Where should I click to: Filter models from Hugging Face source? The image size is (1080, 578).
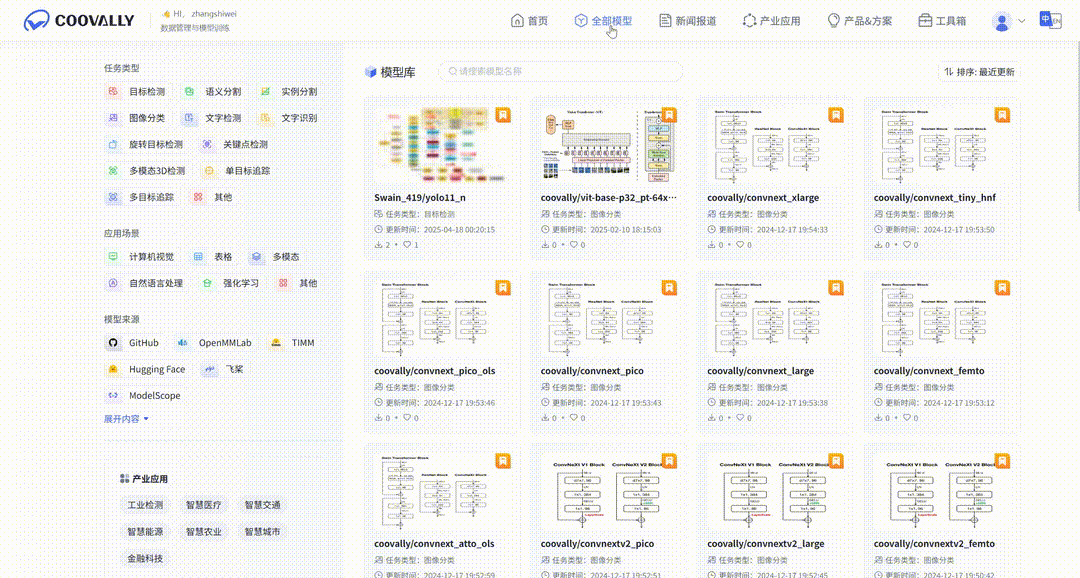tap(147, 369)
